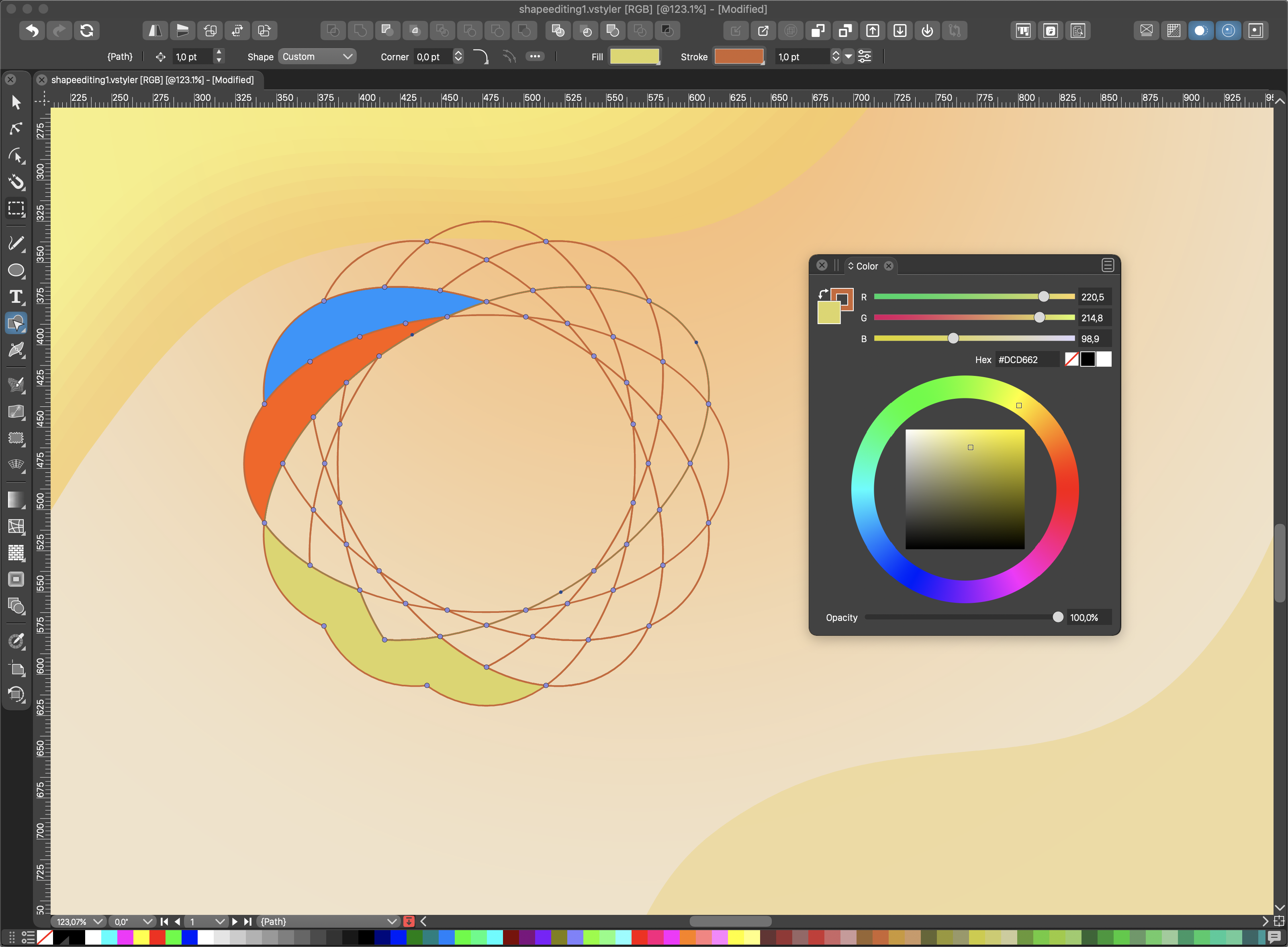
Task: Select the shapeediting1.vstyler document tab
Action: 152,80
